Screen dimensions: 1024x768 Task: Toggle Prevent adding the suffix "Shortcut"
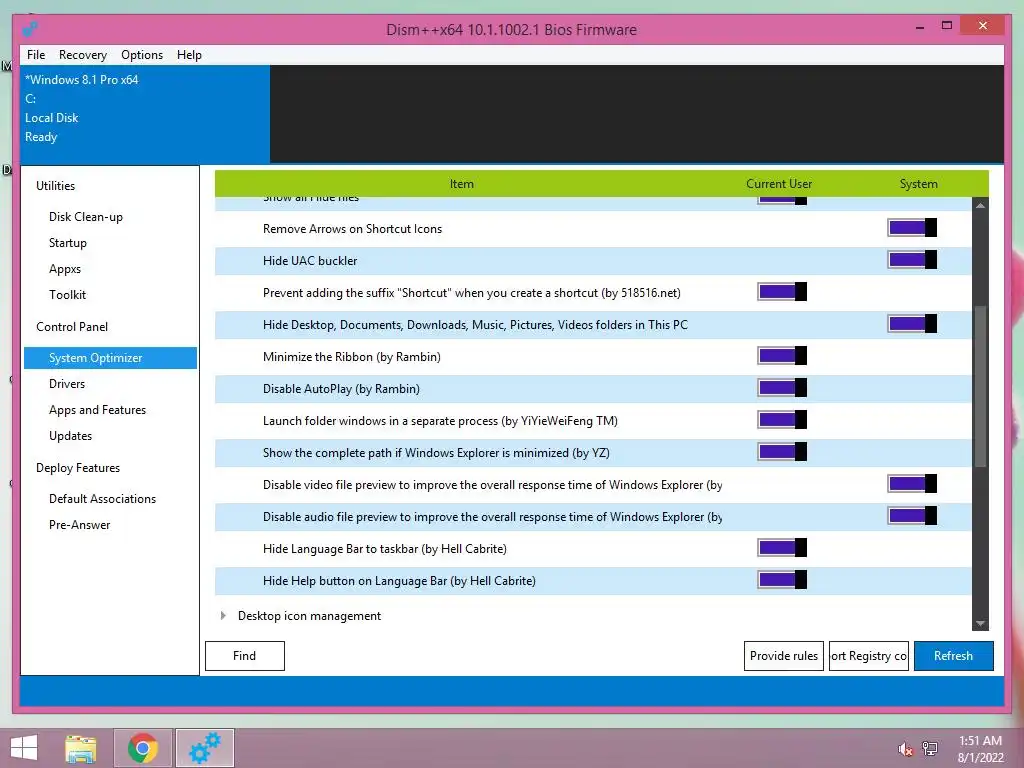point(782,292)
